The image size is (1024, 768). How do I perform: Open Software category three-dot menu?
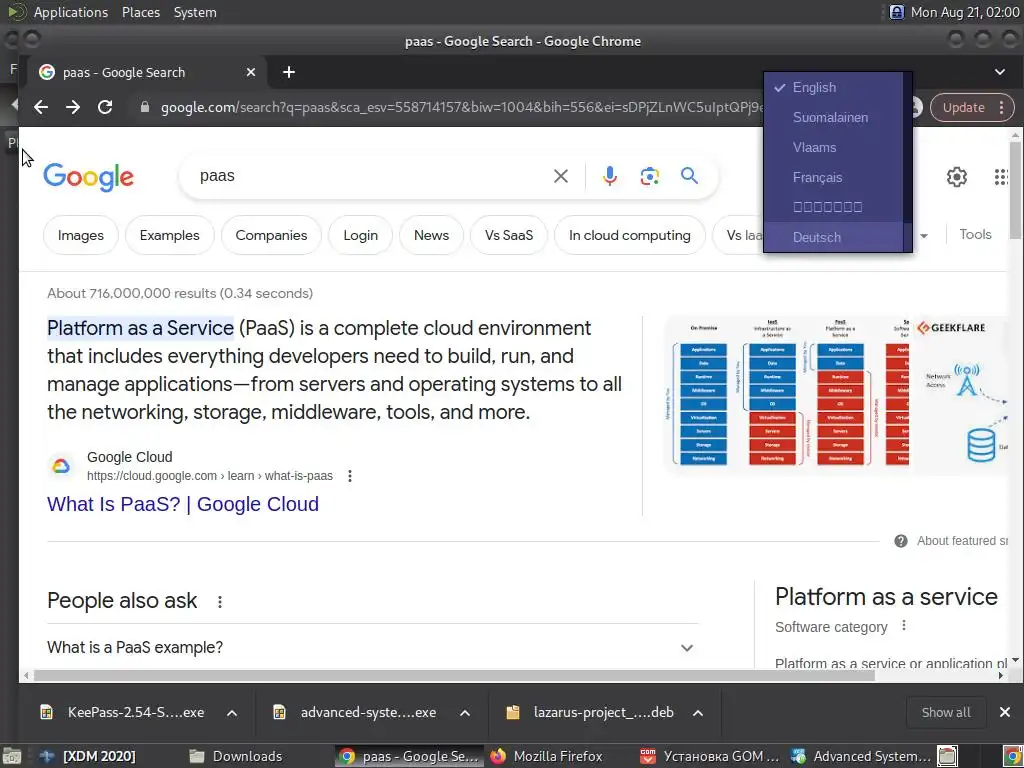tap(904, 626)
